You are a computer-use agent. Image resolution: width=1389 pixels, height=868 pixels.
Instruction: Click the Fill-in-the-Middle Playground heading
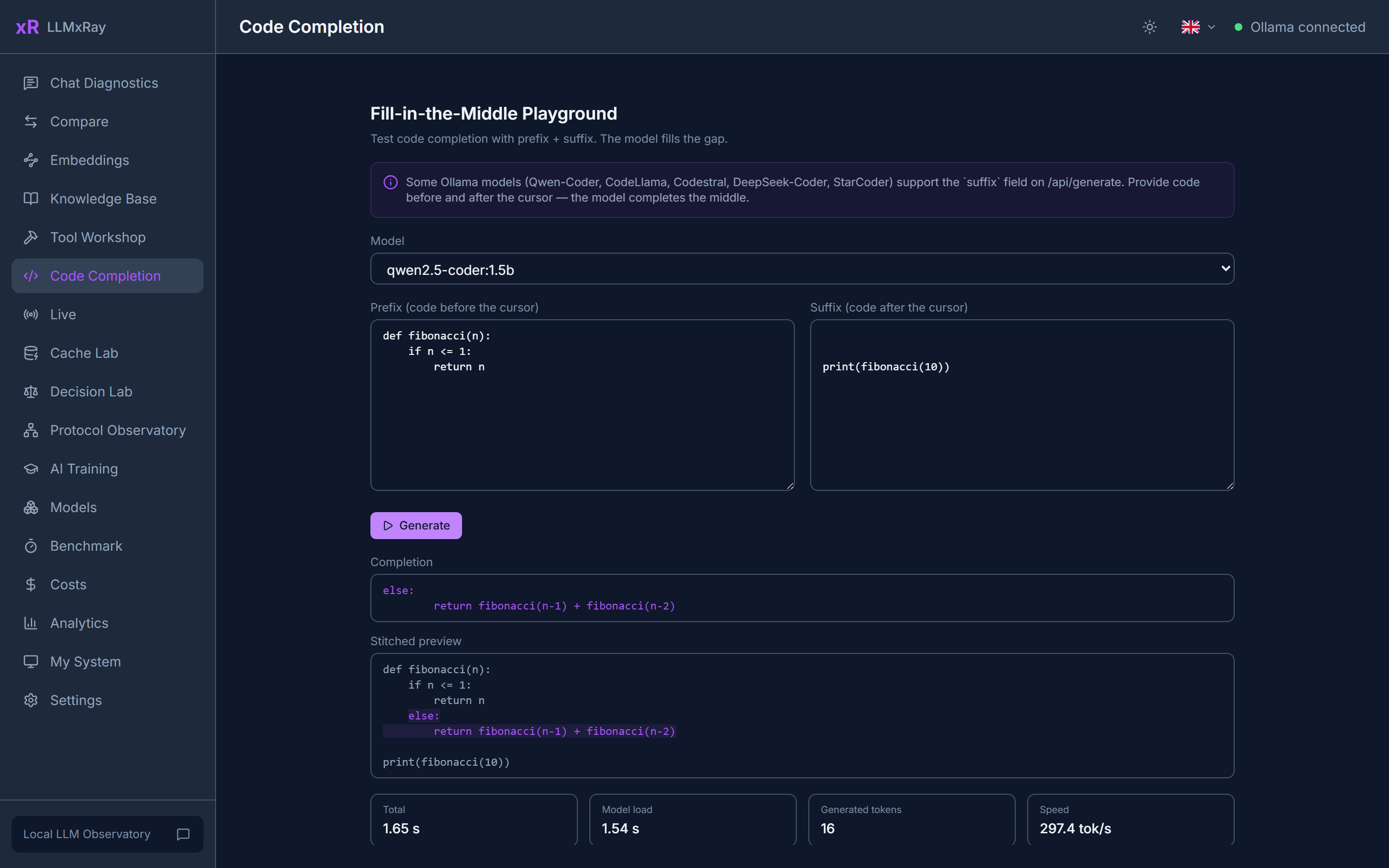493,114
